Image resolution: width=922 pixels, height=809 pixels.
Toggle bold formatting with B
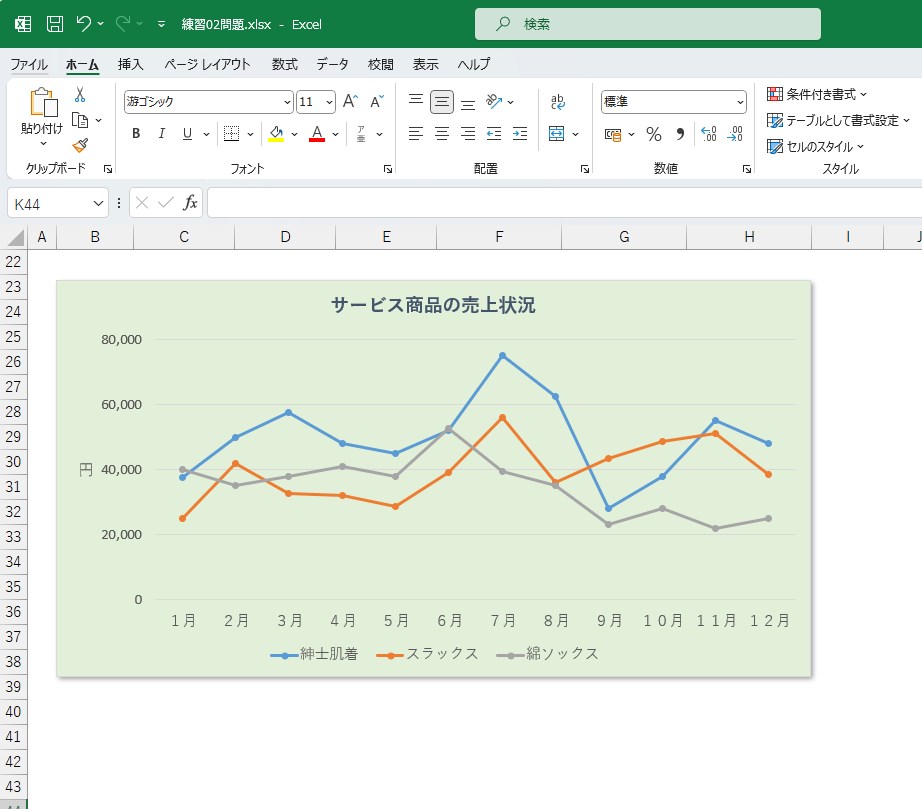coord(136,134)
